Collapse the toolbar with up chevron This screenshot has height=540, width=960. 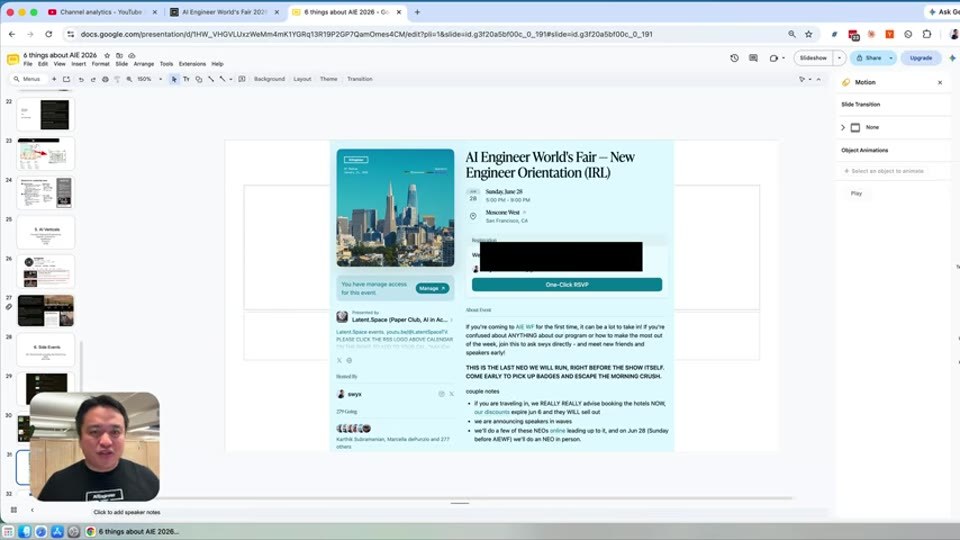coord(819,79)
